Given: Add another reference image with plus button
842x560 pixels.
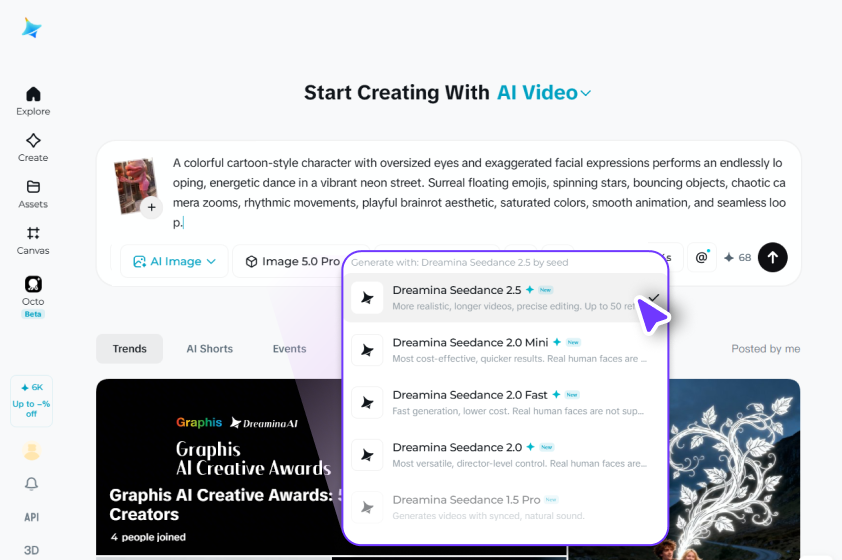Looking at the screenshot, I should click(x=151, y=207).
